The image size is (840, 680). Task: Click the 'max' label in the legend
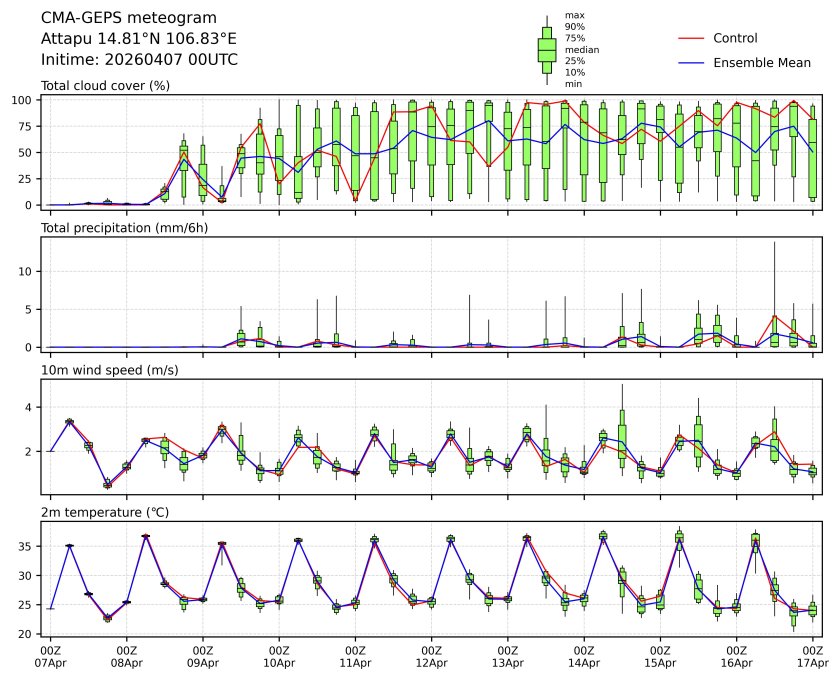(x=573, y=15)
